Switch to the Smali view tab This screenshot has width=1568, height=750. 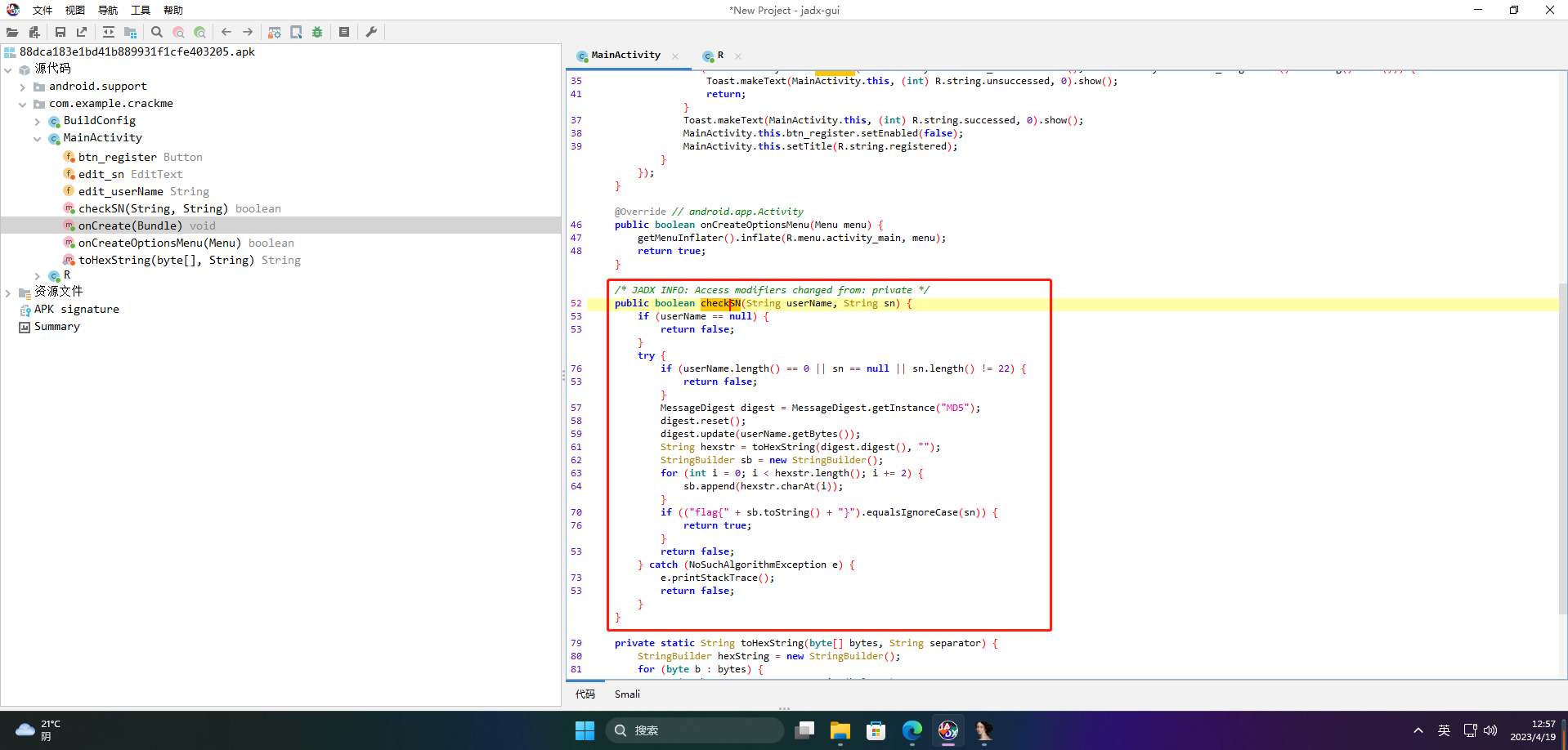pos(627,694)
